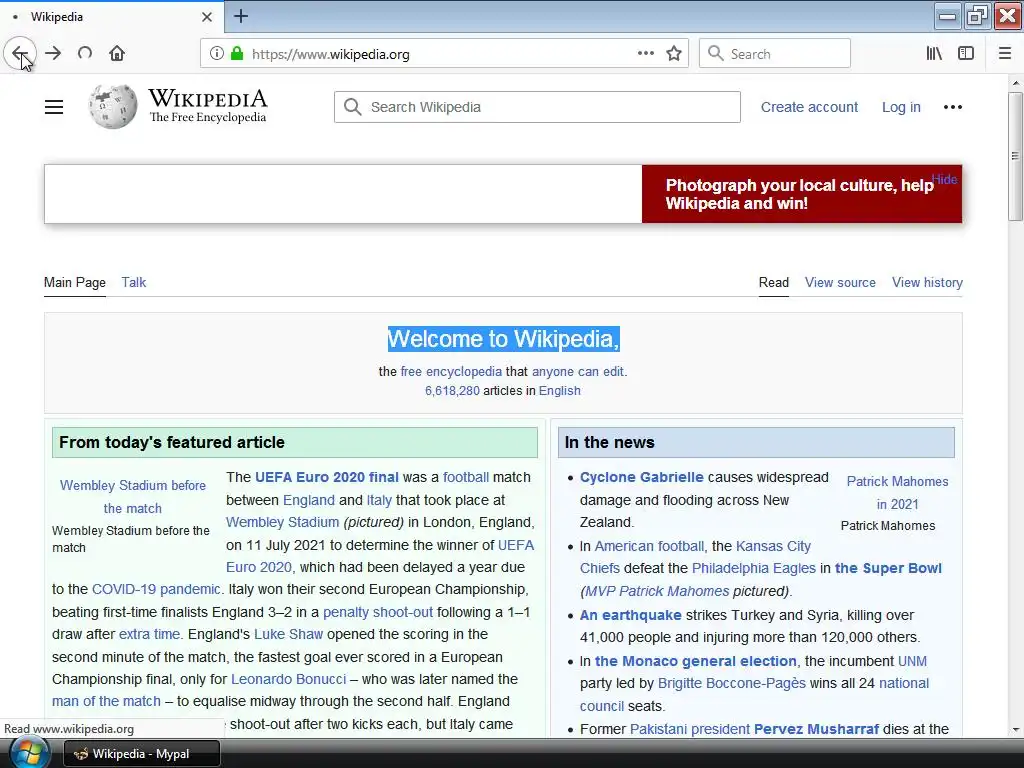The height and width of the screenshot is (768, 1024).
Task: Open Philadelphia Eagles link
Action: coord(754,568)
